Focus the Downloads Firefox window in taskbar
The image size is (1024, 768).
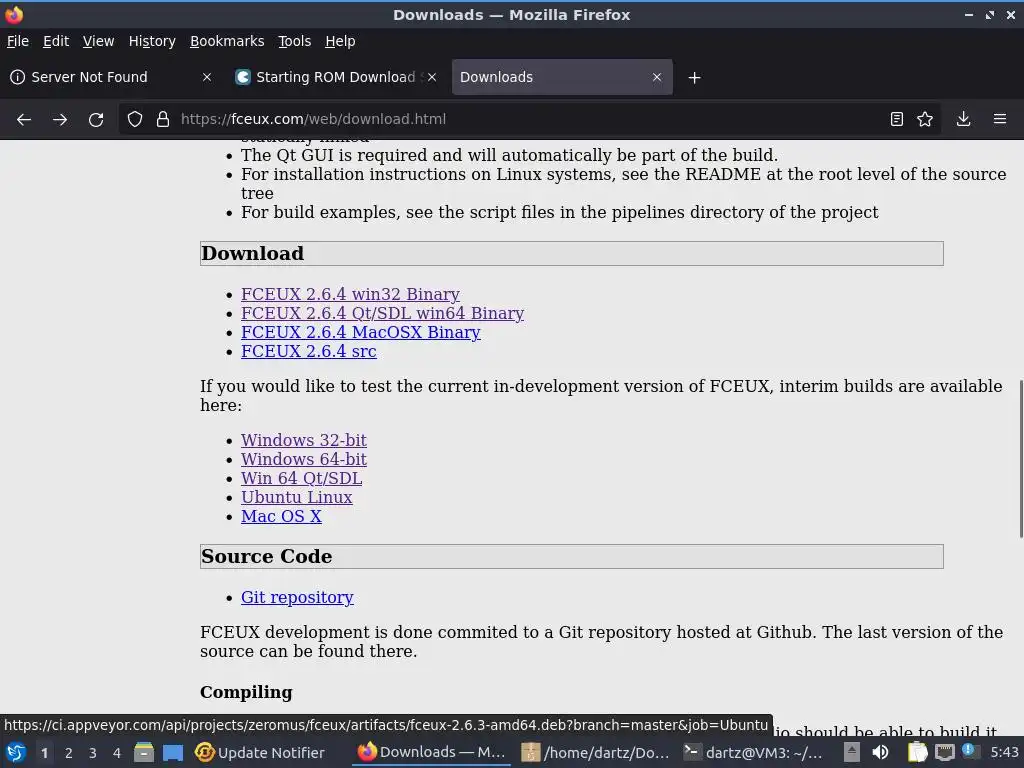click(x=431, y=753)
